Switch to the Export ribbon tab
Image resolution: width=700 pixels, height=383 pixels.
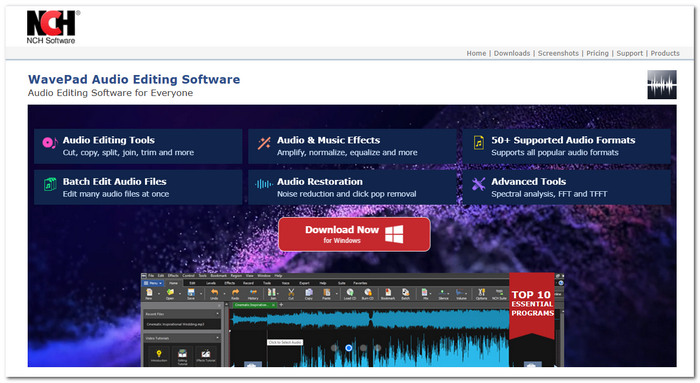click(304, 283)
